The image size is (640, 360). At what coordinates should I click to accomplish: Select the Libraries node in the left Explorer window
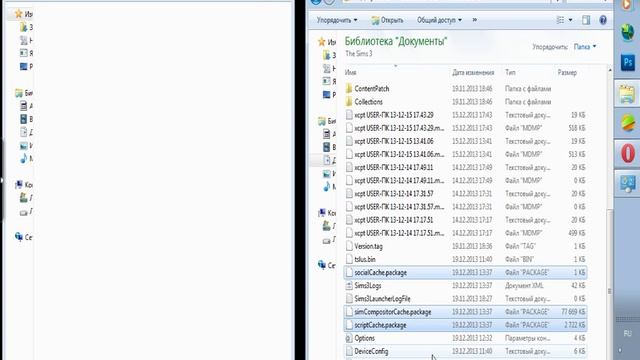(19, 93)
